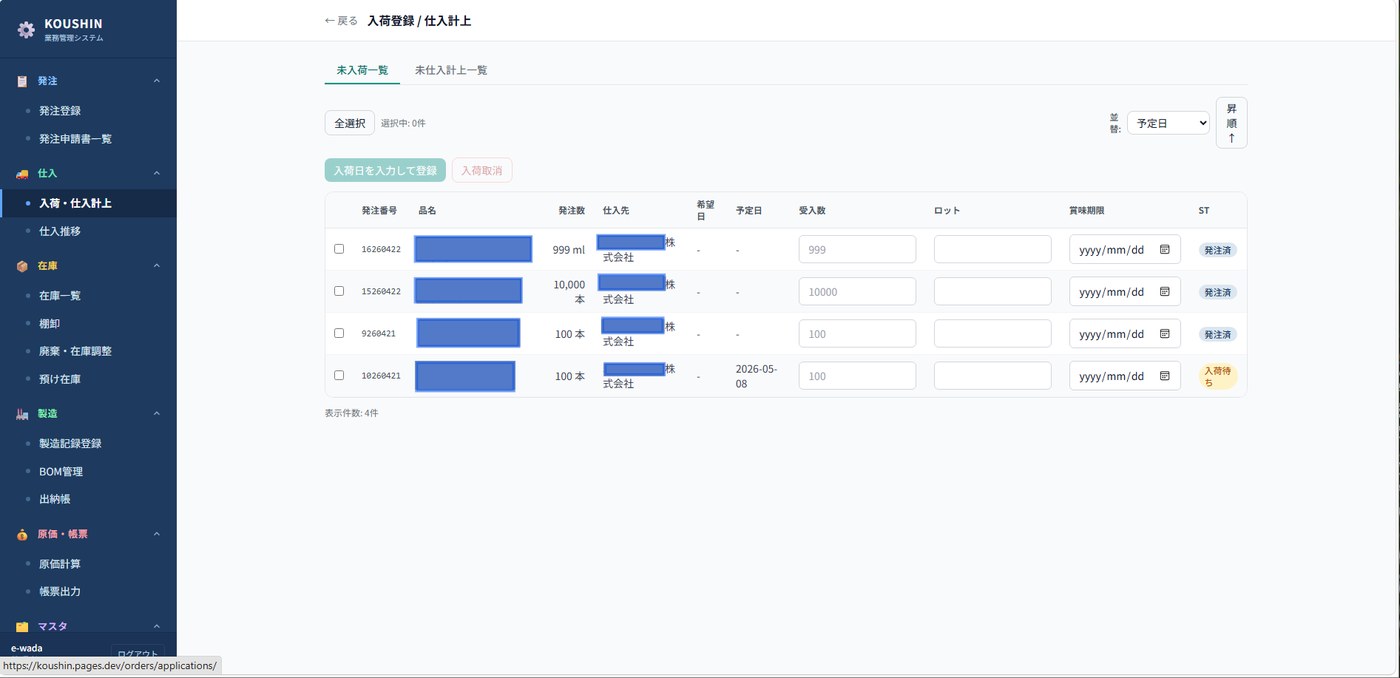Collapse the 在庫 sidebar section chevron

pos(156,266)
